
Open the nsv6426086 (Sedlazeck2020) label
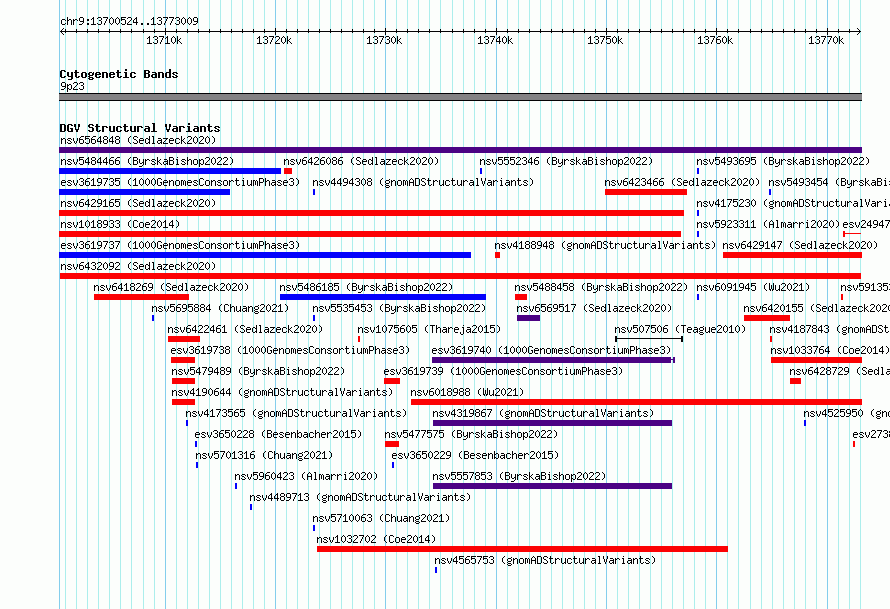pyautogui.click(x=361, y=161)
